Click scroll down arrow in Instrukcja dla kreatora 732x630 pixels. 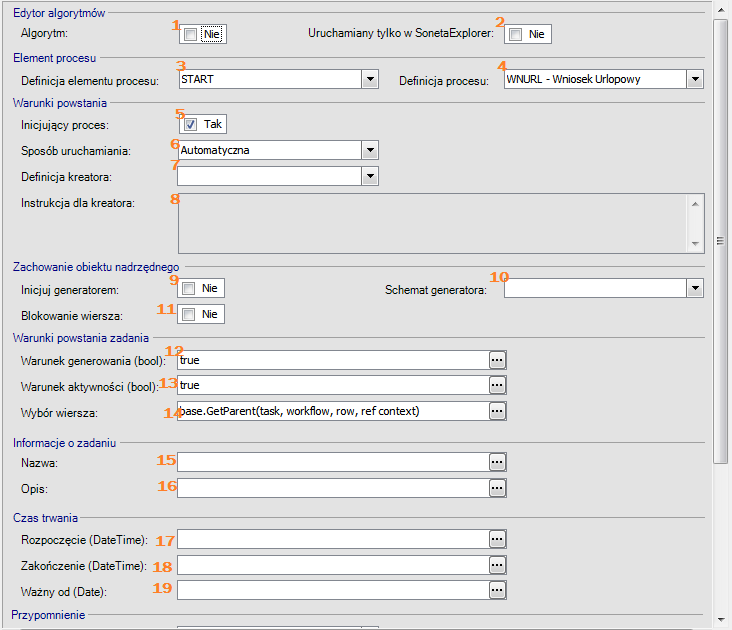pyautogui.click(x=695, y=244)
